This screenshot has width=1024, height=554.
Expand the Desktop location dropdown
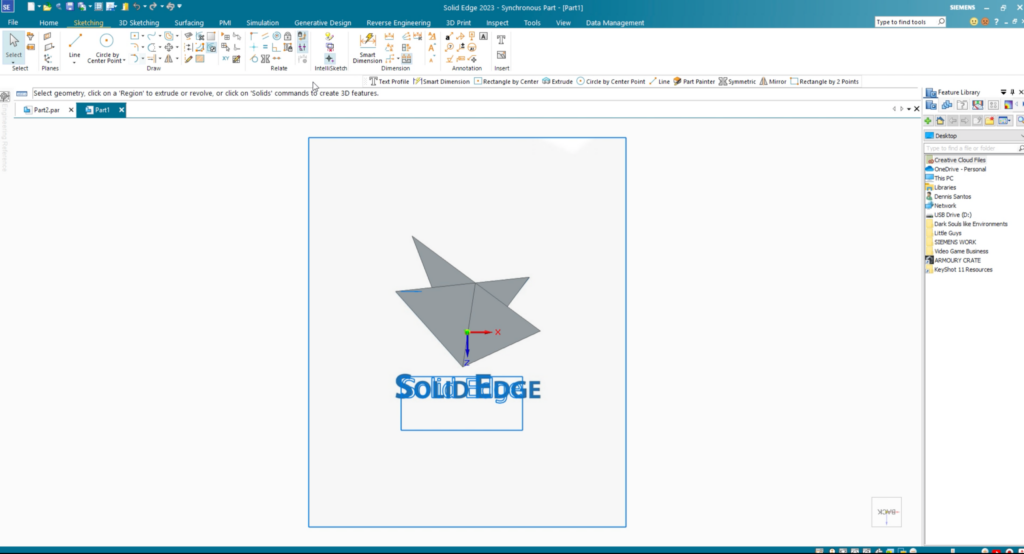pos(1021,136)
